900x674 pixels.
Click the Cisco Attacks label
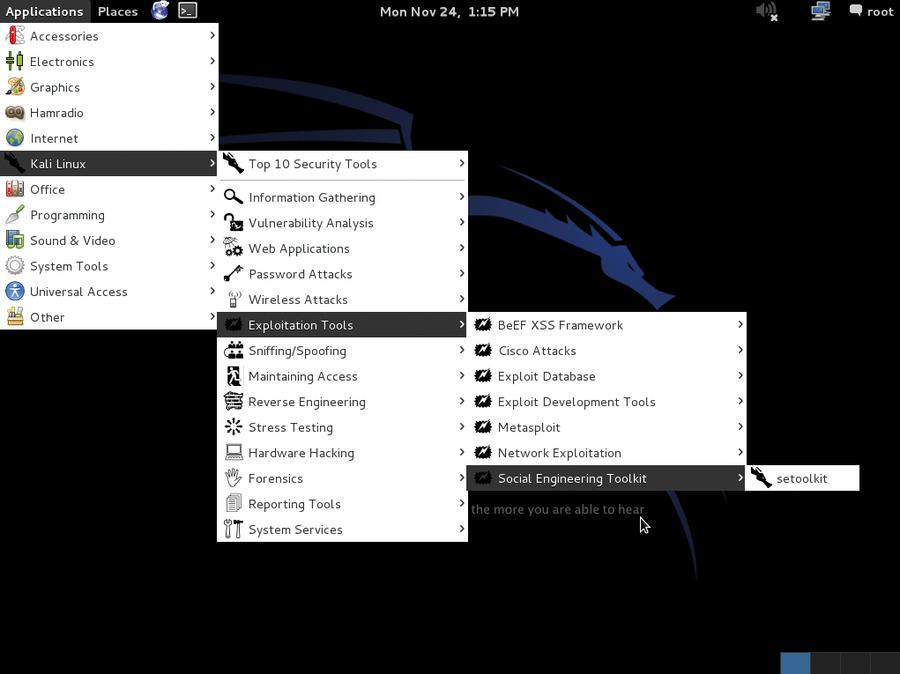pyautogui.click(x=537, y=351)
